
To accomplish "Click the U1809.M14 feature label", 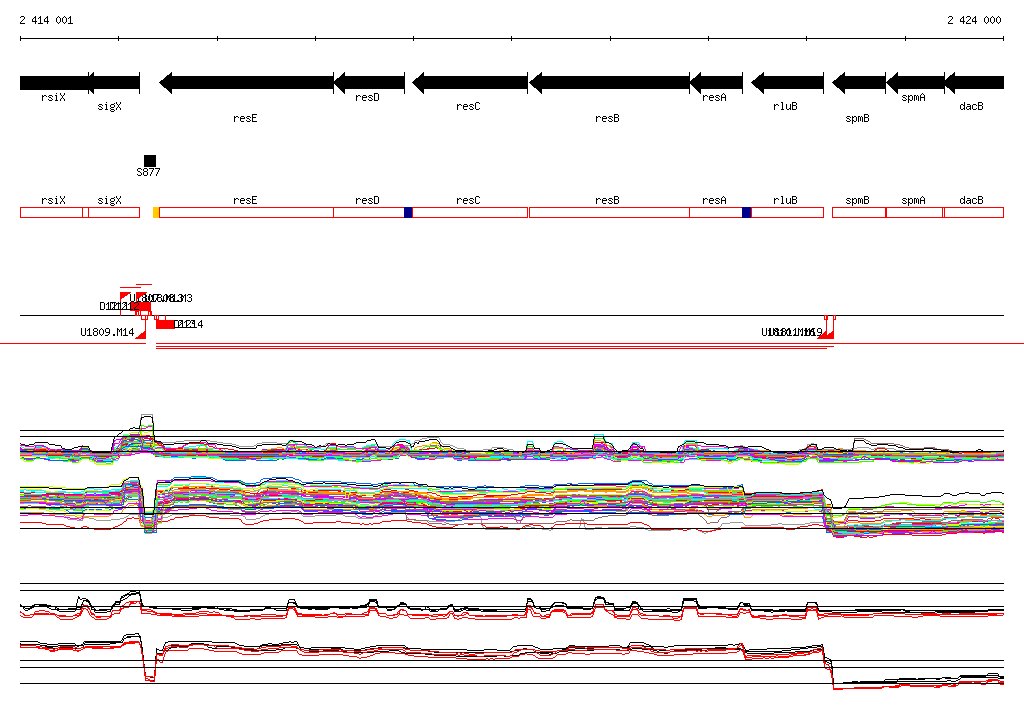I will coord(106,332).
